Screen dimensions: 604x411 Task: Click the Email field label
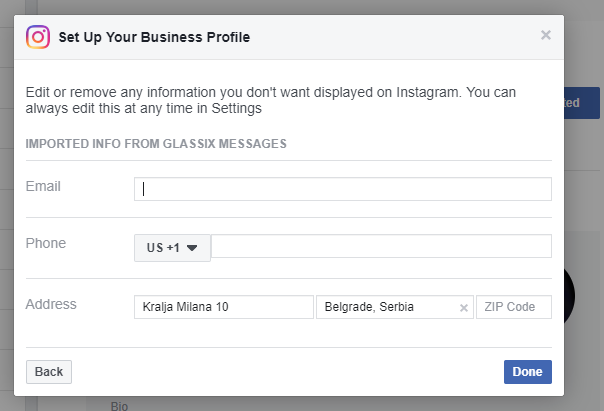click(43, 186)
